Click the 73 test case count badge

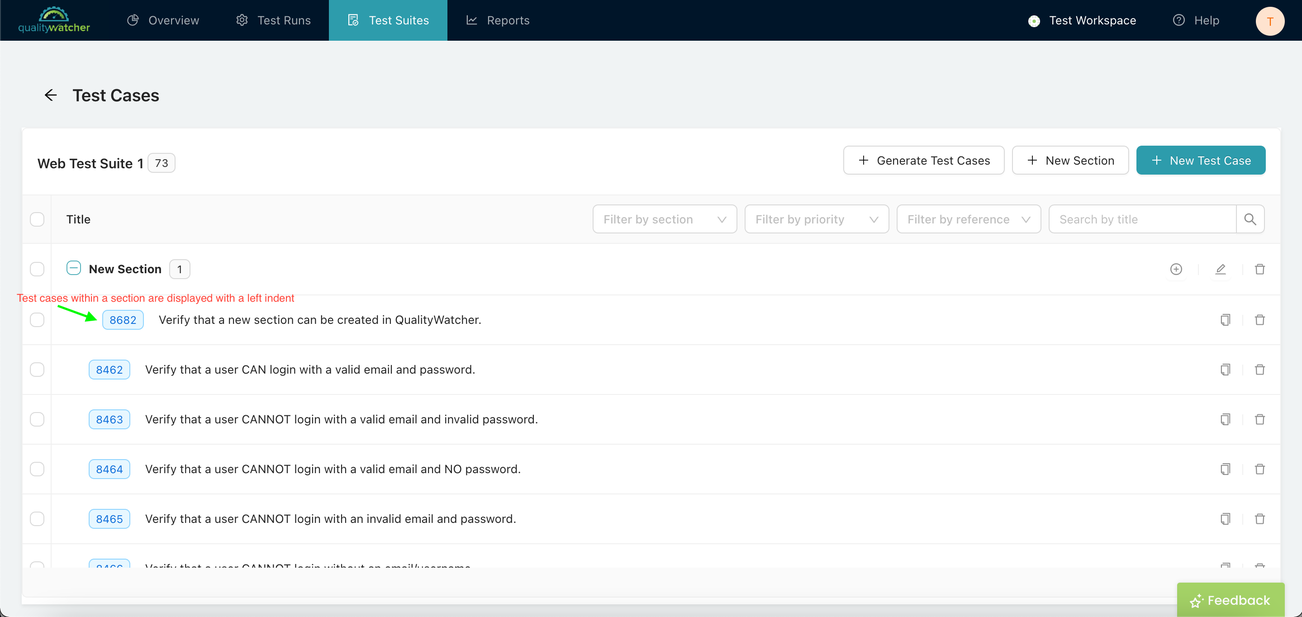pyautogui.click(x=161, y=163)
